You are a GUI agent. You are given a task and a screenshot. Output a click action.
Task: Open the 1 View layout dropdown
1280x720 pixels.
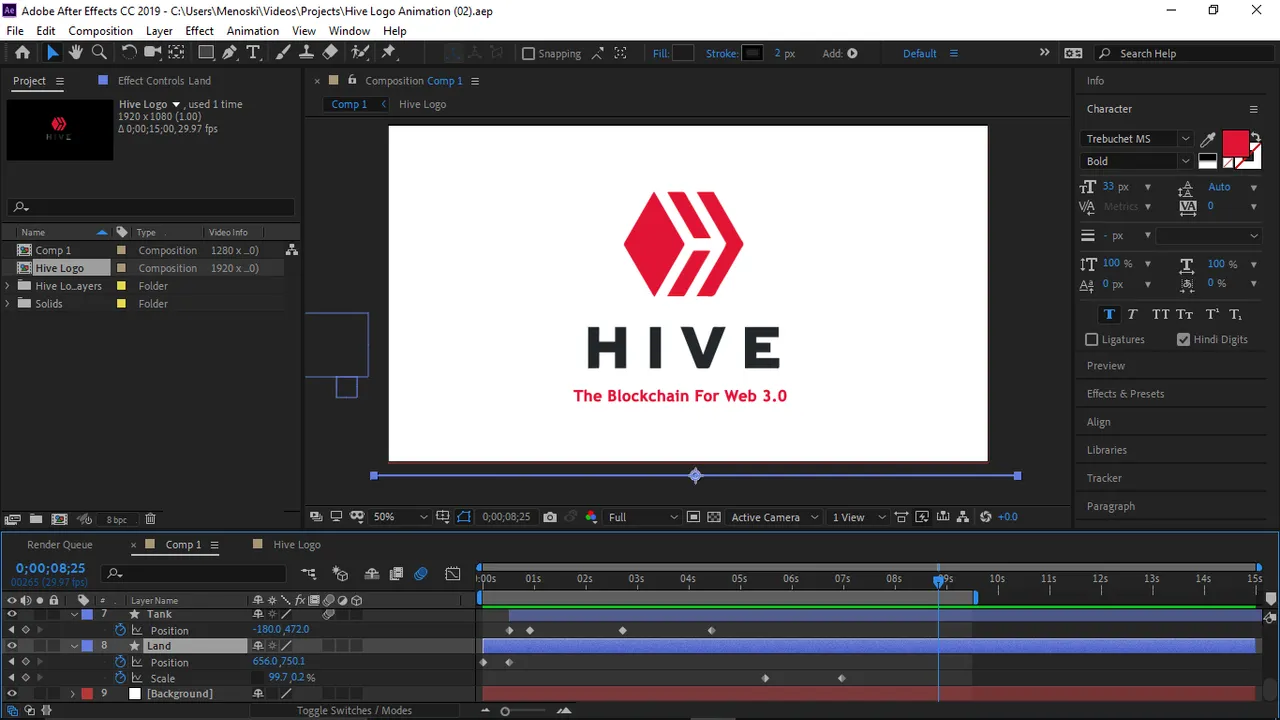tap(860, 517)
